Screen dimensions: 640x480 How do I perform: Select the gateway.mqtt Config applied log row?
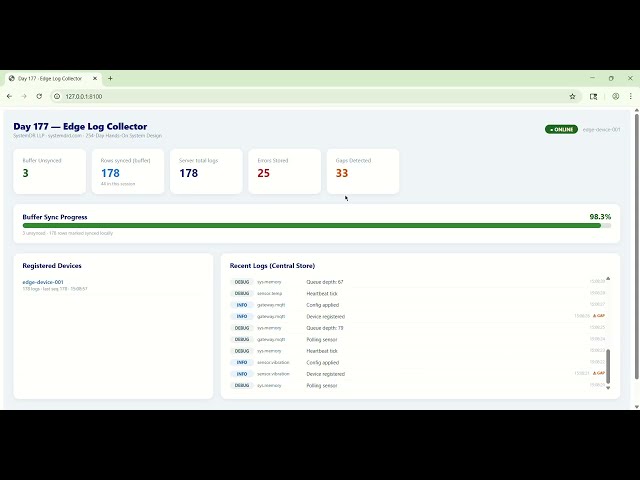pos(418,305)
